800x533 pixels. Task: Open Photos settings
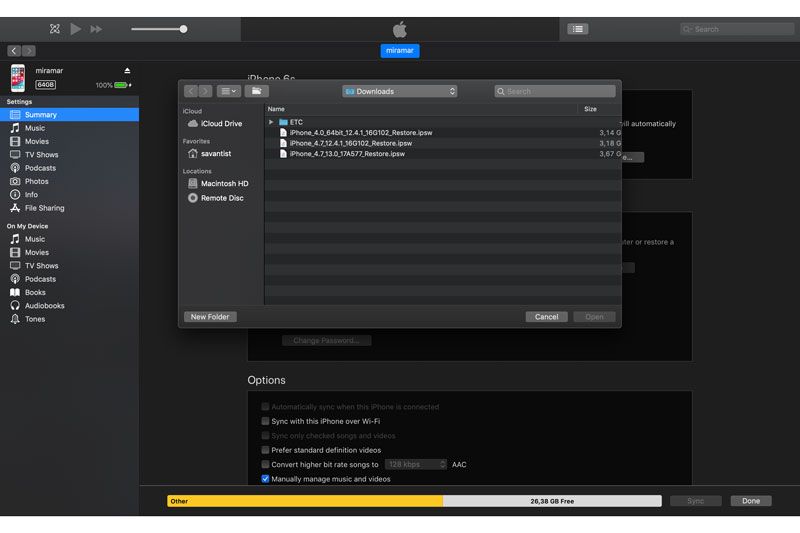point(69,181)
